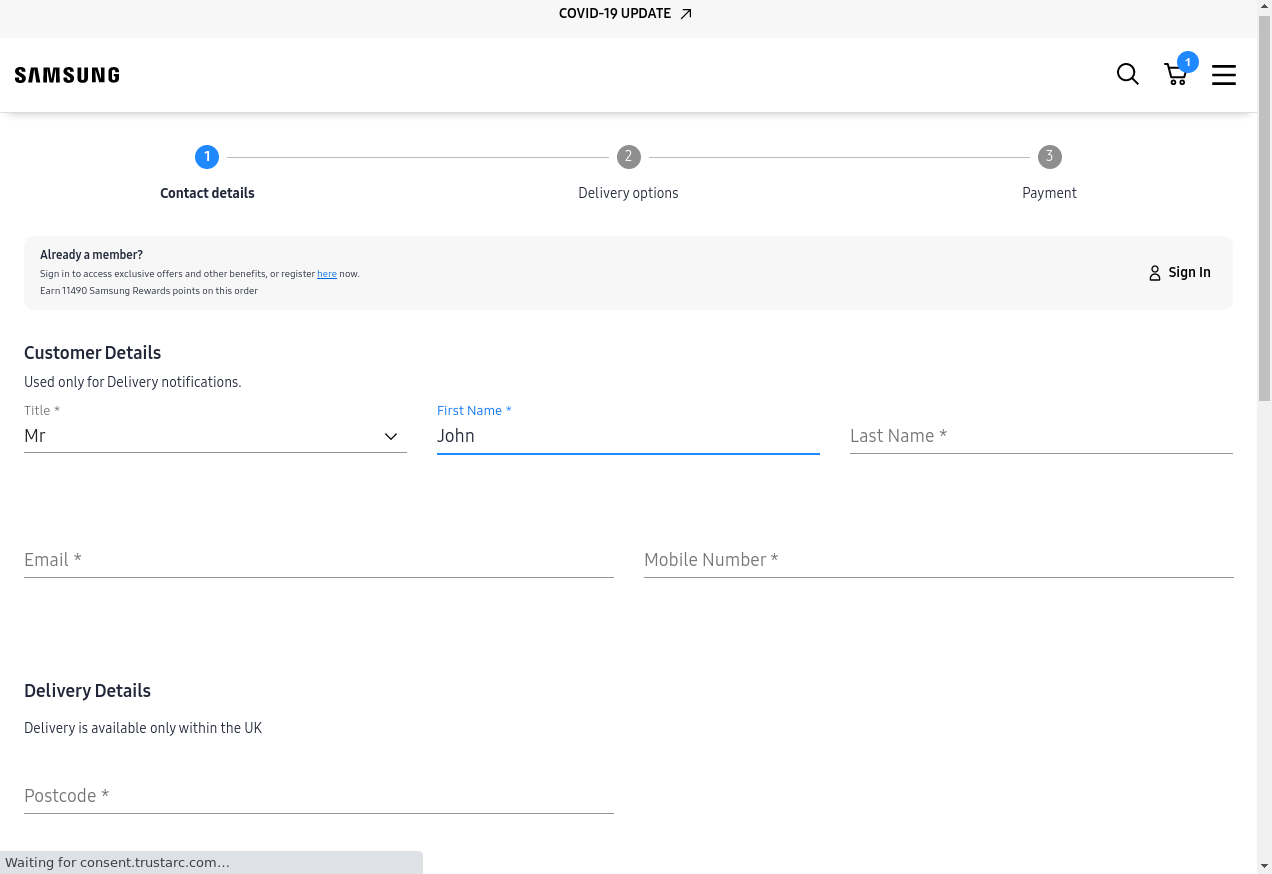Open the shopping cart icon
Screen dimensions: 1272x874
tap(1175, 76)
